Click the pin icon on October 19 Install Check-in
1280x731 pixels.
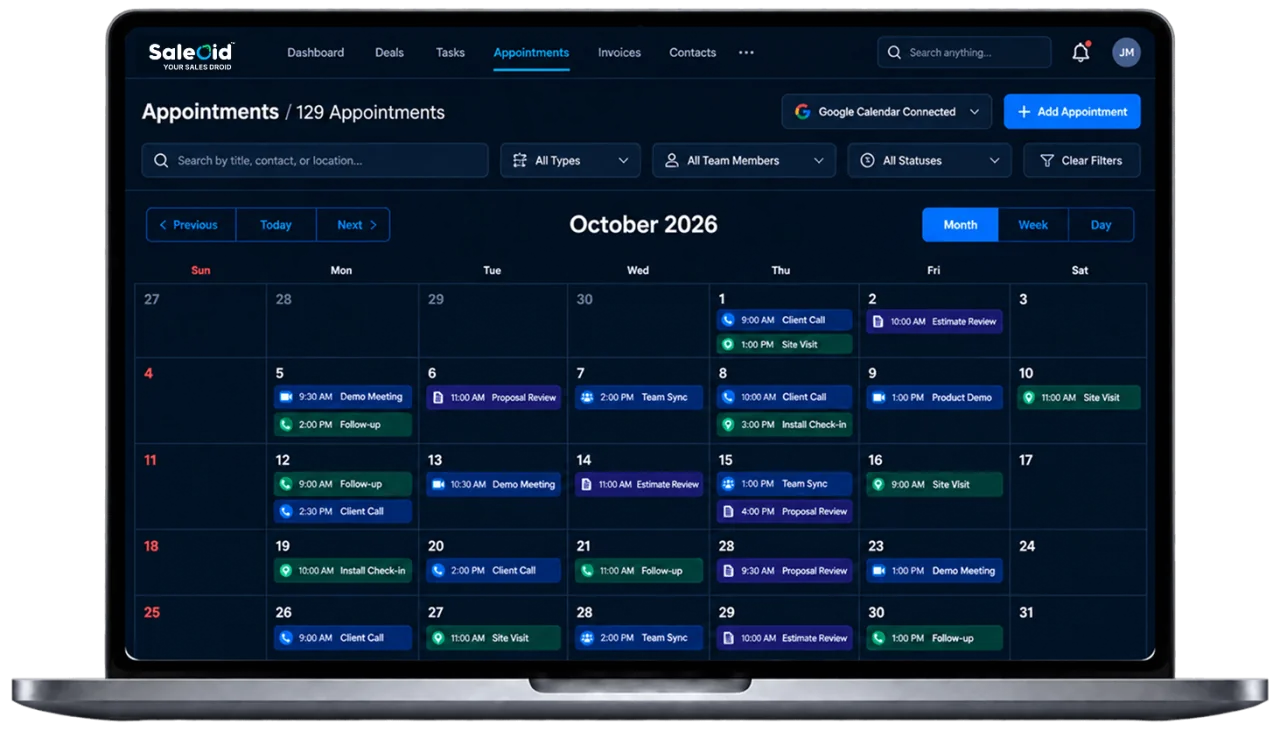click(x=286, y=571)
